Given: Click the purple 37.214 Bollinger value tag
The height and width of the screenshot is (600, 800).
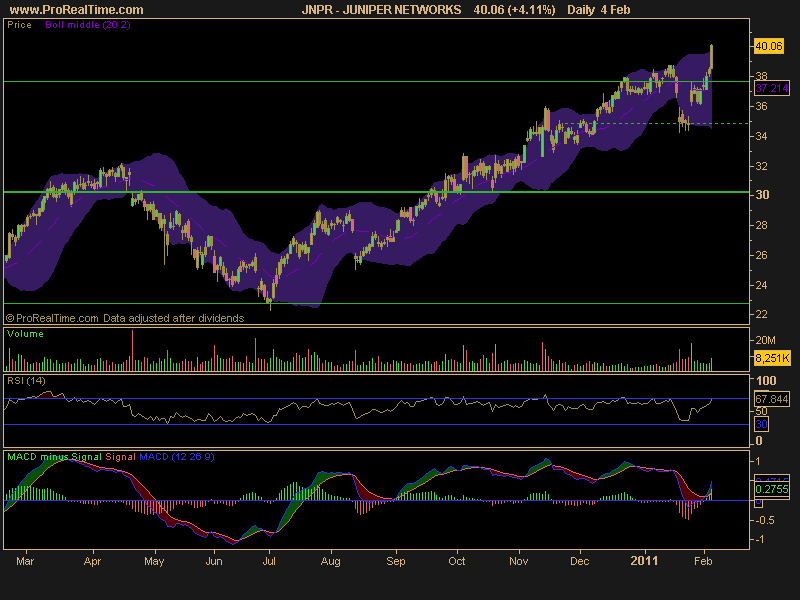Looking at the screenshot, I should point(771,88).
